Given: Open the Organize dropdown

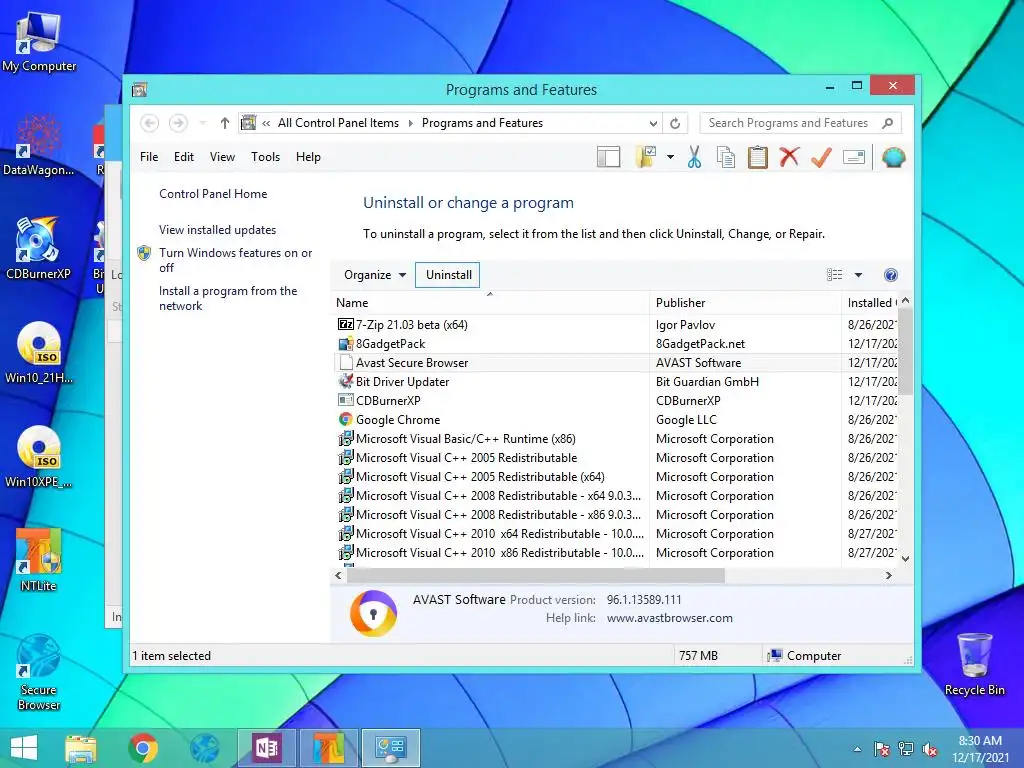Looking at the screenshot, I should click(x=375, y=275).
